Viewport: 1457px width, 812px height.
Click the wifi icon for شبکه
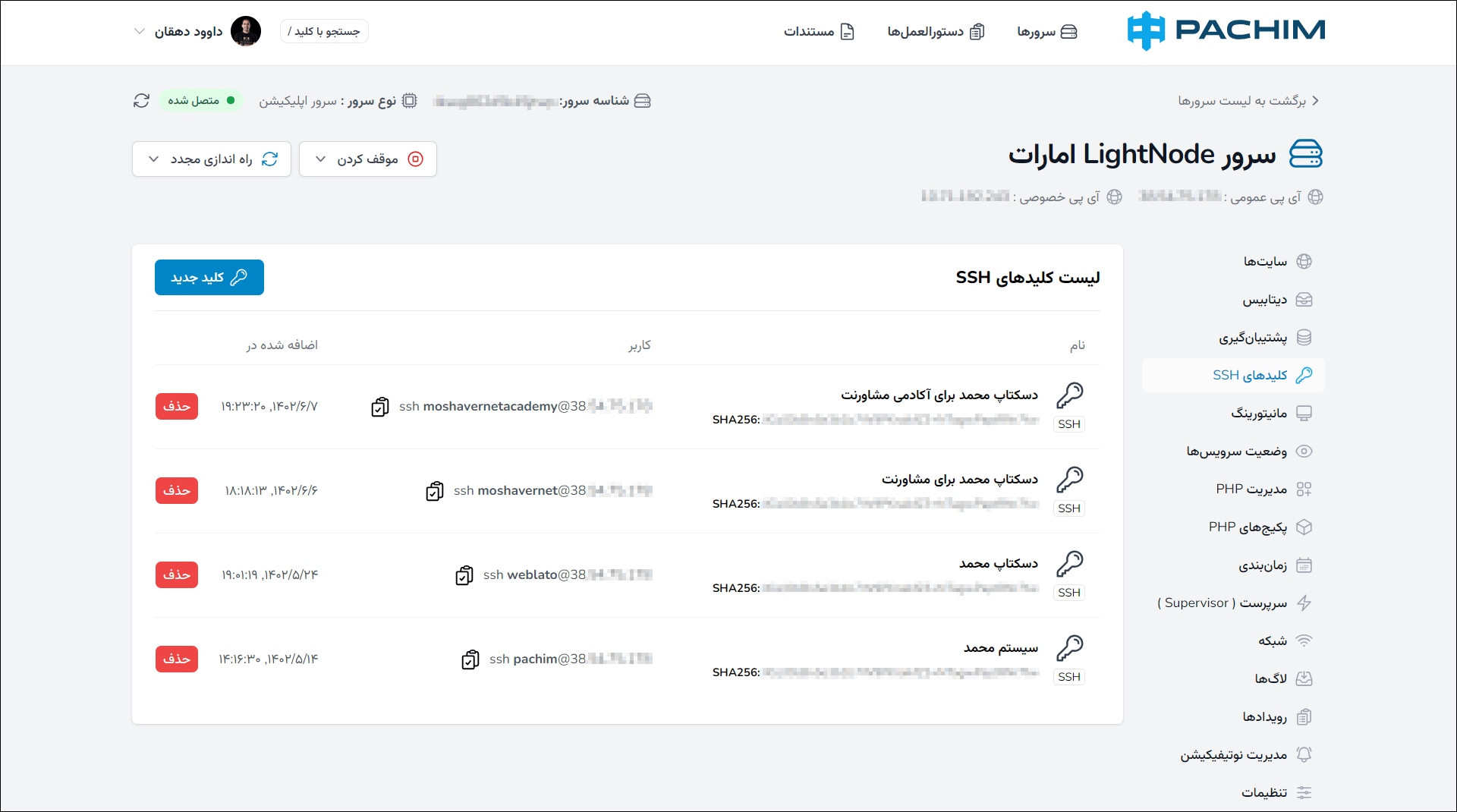pos(1304,641)
